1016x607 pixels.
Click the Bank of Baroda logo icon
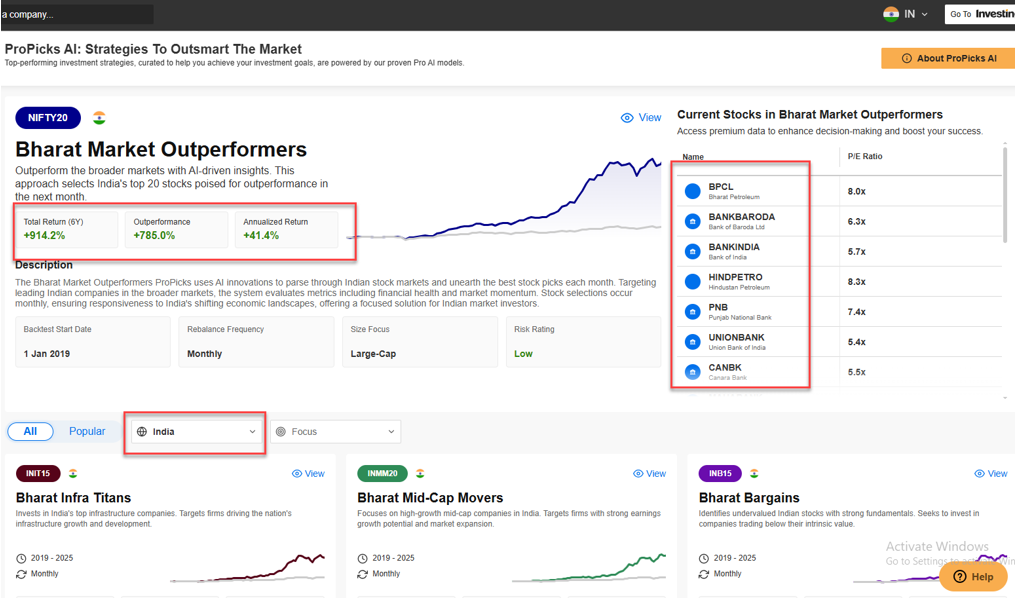692,221
